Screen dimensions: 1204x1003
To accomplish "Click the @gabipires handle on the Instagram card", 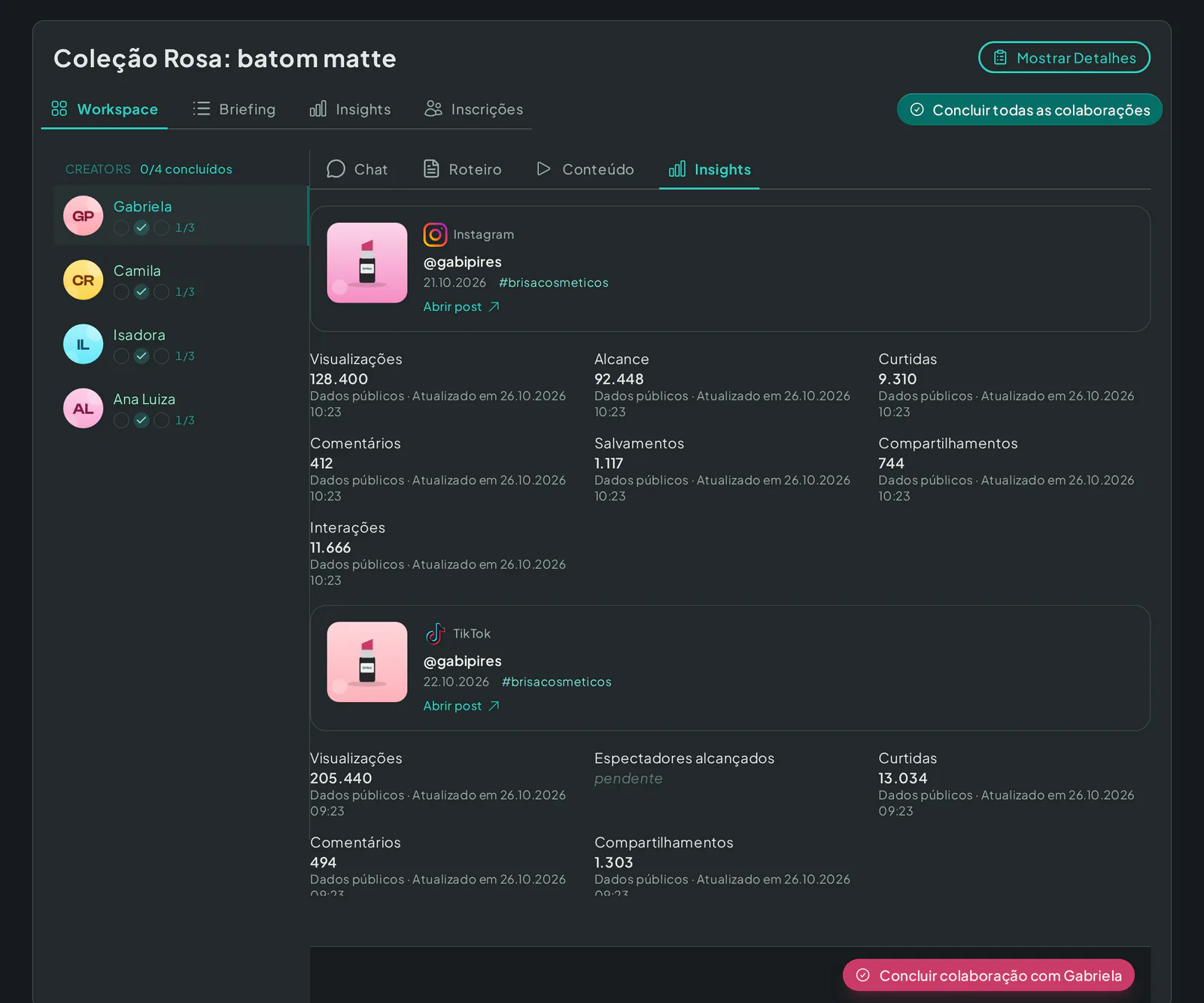I will 462,262.
